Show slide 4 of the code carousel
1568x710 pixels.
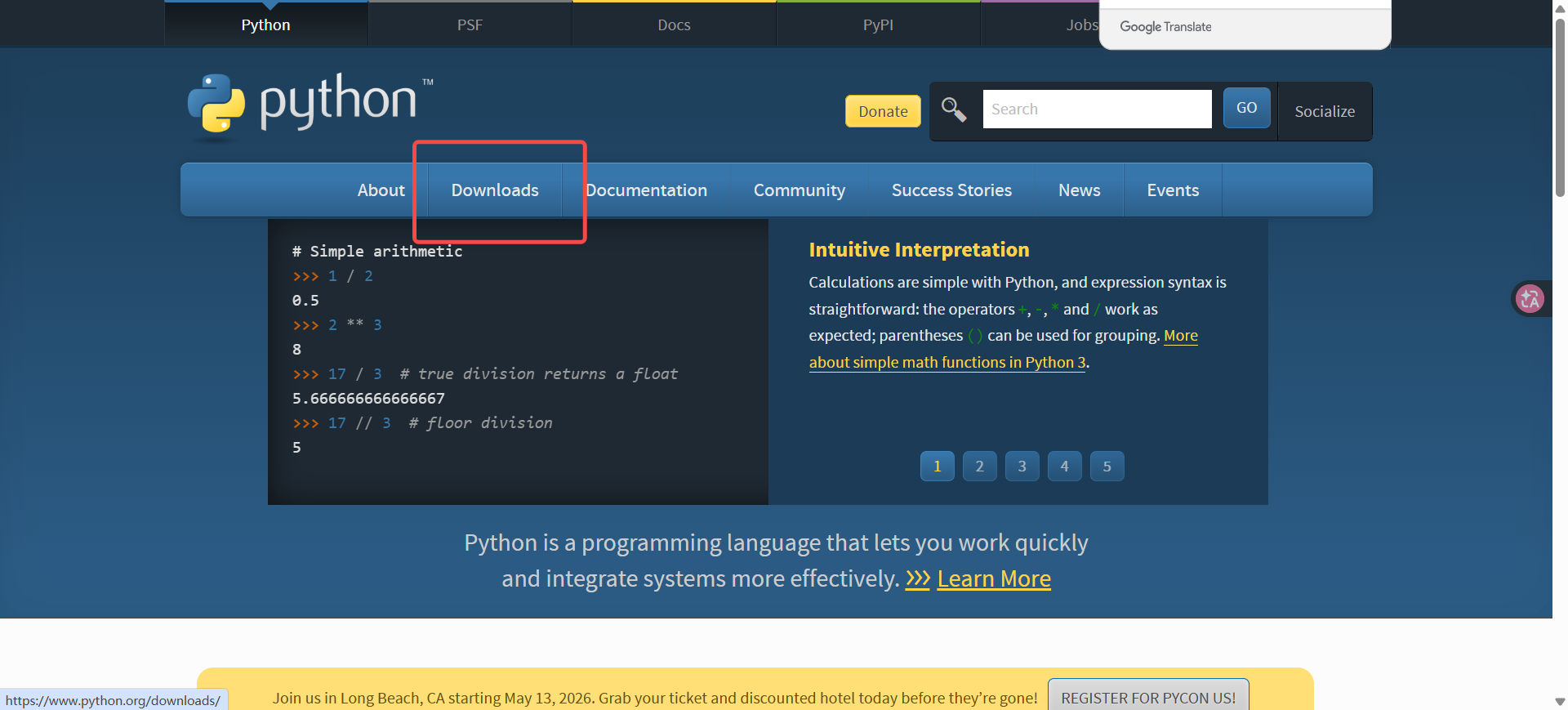[x=1065, y=467]
